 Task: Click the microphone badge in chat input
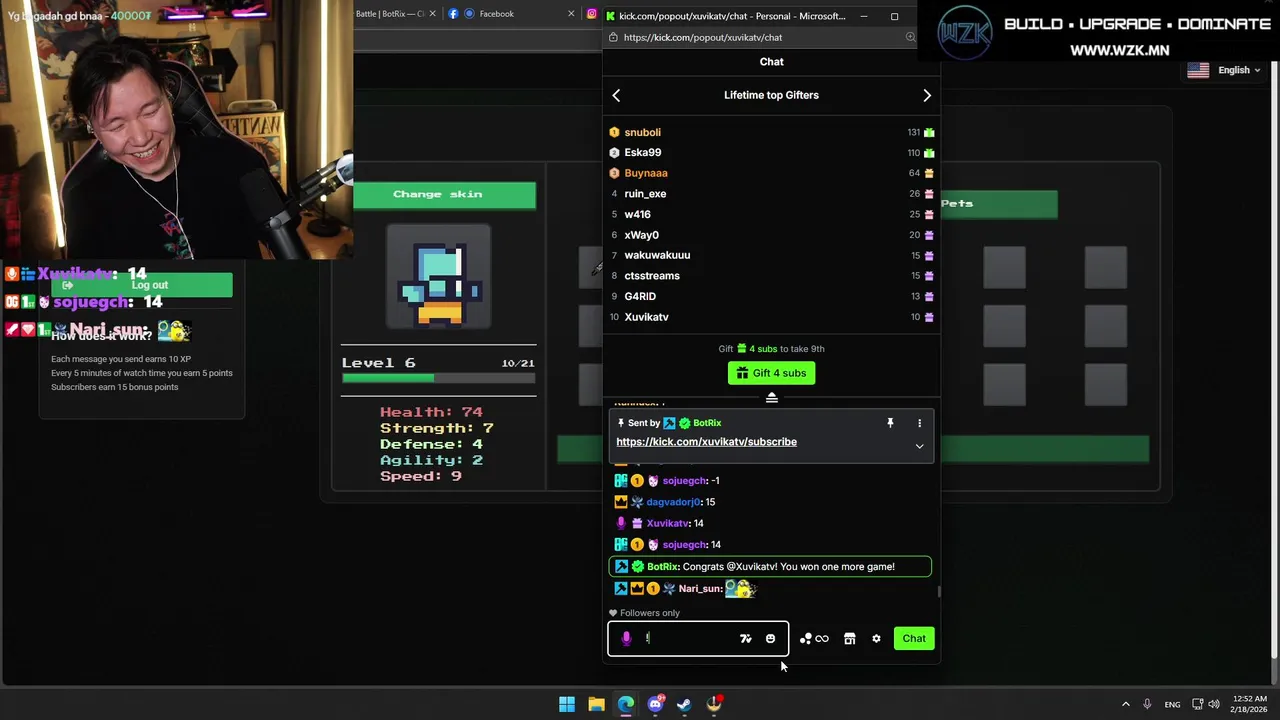626,638
